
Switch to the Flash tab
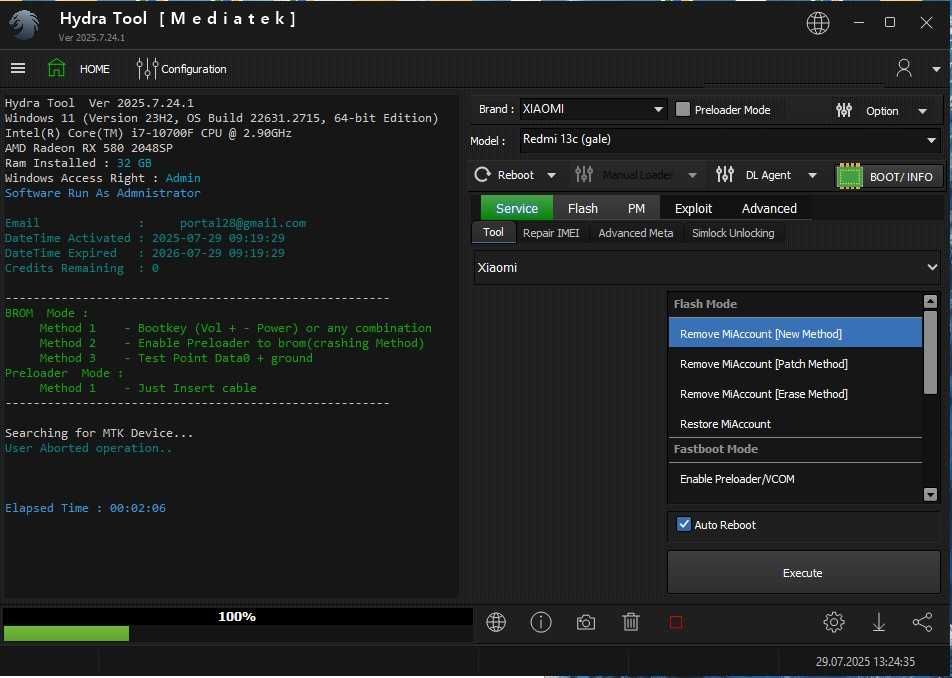point(583,208)
